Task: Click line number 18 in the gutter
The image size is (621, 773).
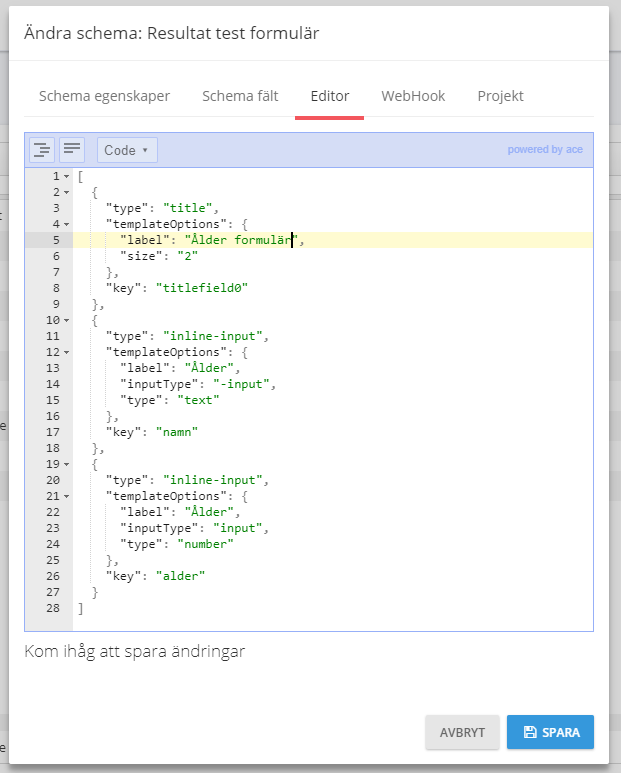Action: tap(53, 448)
